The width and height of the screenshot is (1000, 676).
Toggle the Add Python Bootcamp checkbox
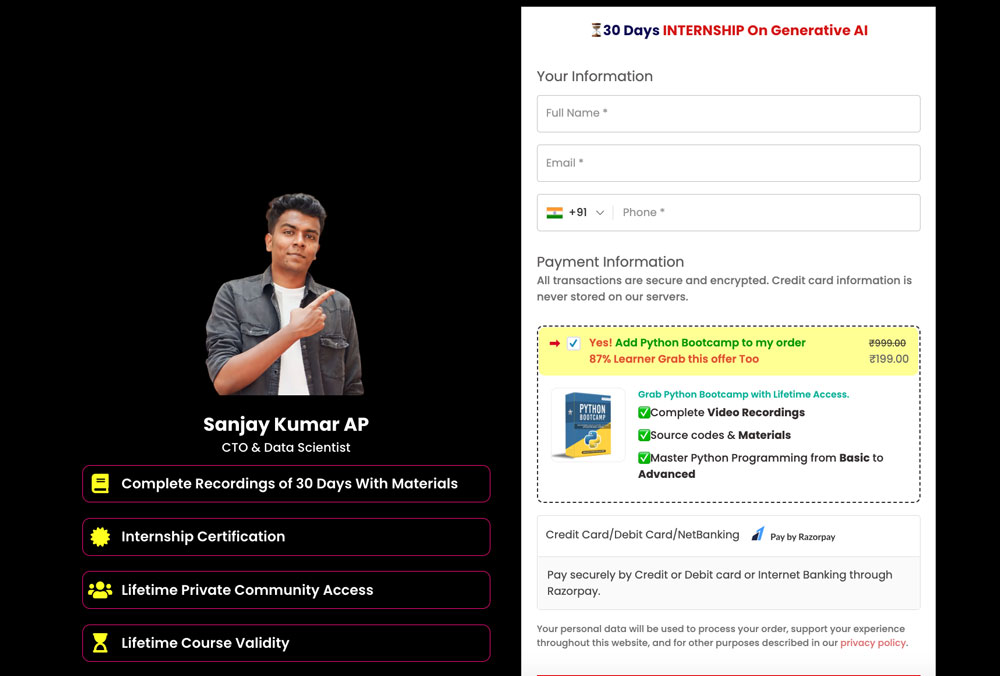pyautogui.click(x=573, y=343)
